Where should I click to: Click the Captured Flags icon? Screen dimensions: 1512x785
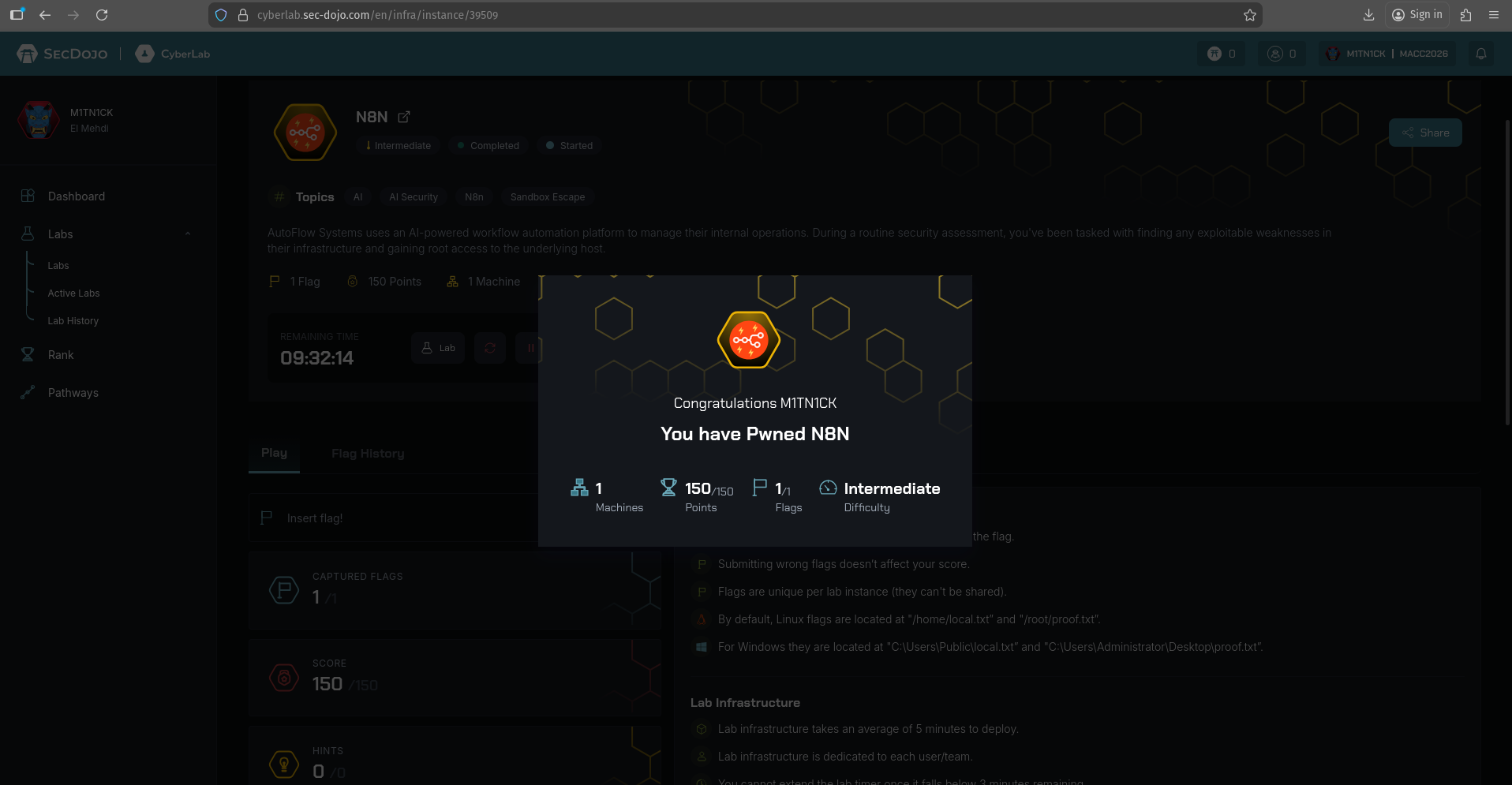pos(284,589)
